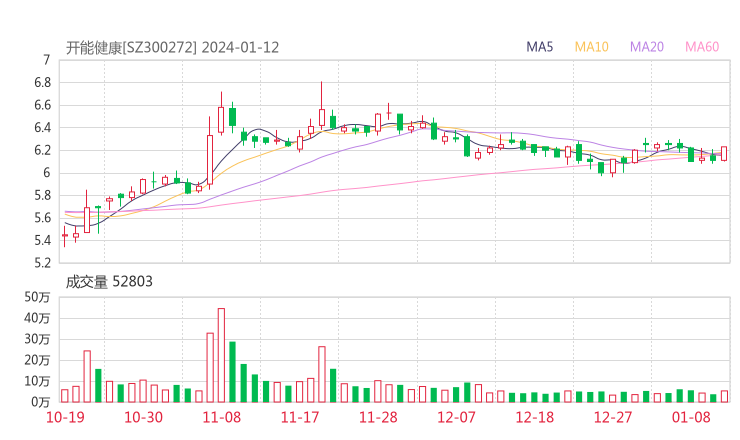Click the 成交量 52803 volume label

pyautogui.click(x=109, y=282)
